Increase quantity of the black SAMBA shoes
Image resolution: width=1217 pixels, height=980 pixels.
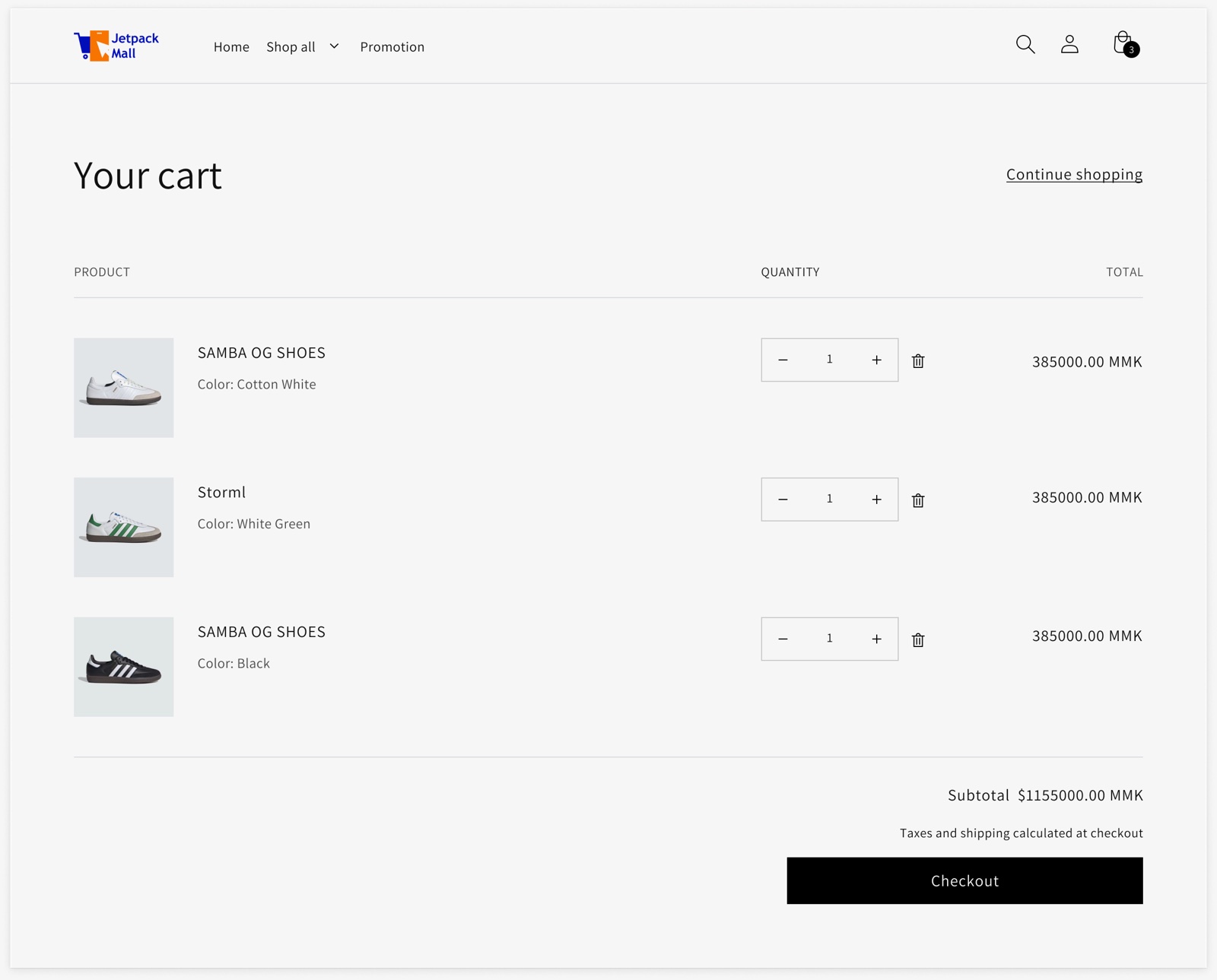877,639
